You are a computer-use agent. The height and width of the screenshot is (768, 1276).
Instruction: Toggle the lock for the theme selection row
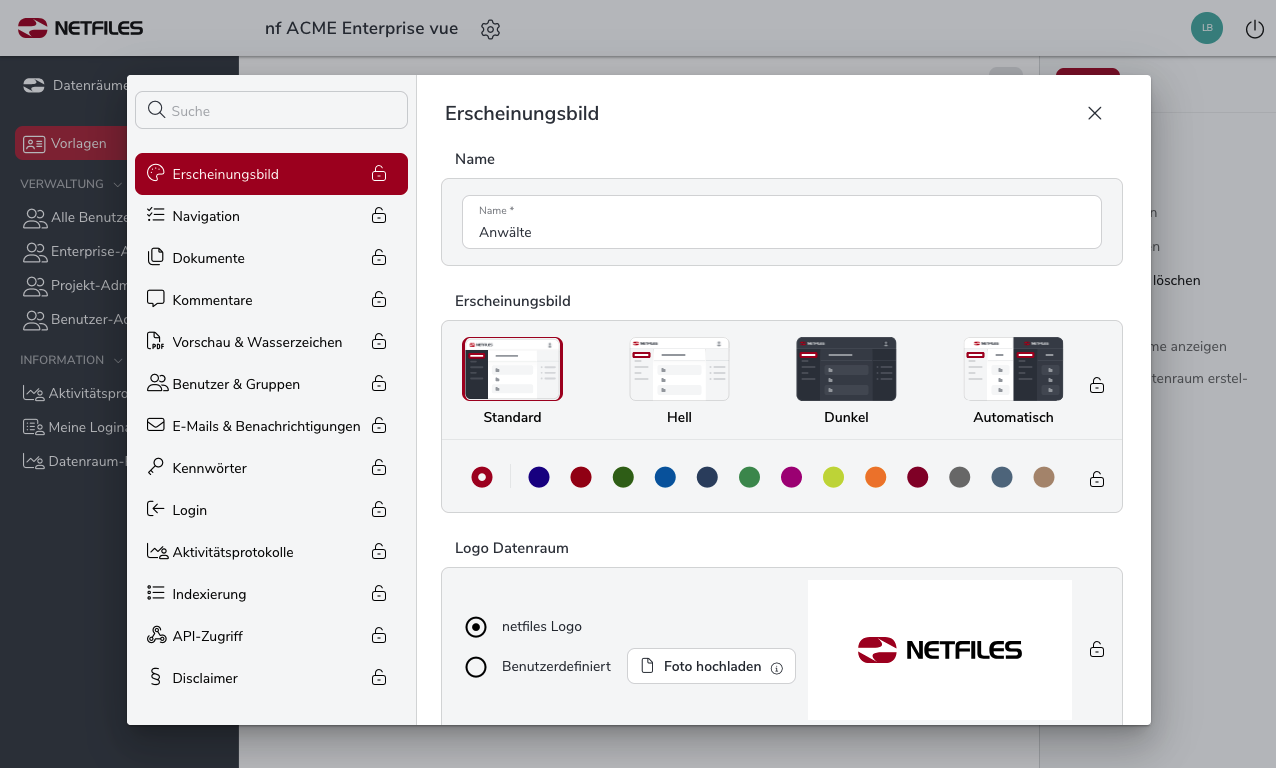pos(1097,385)
